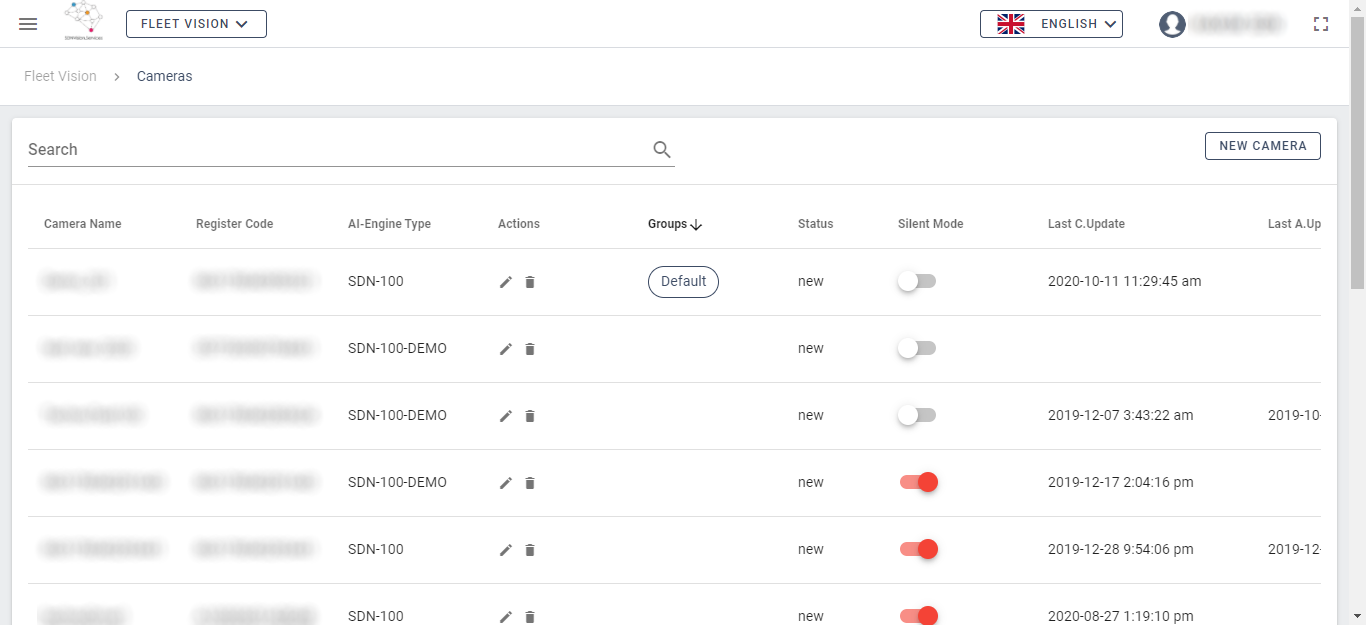
Task: Toggle fullscreen mode icon
Action: 1321,24
